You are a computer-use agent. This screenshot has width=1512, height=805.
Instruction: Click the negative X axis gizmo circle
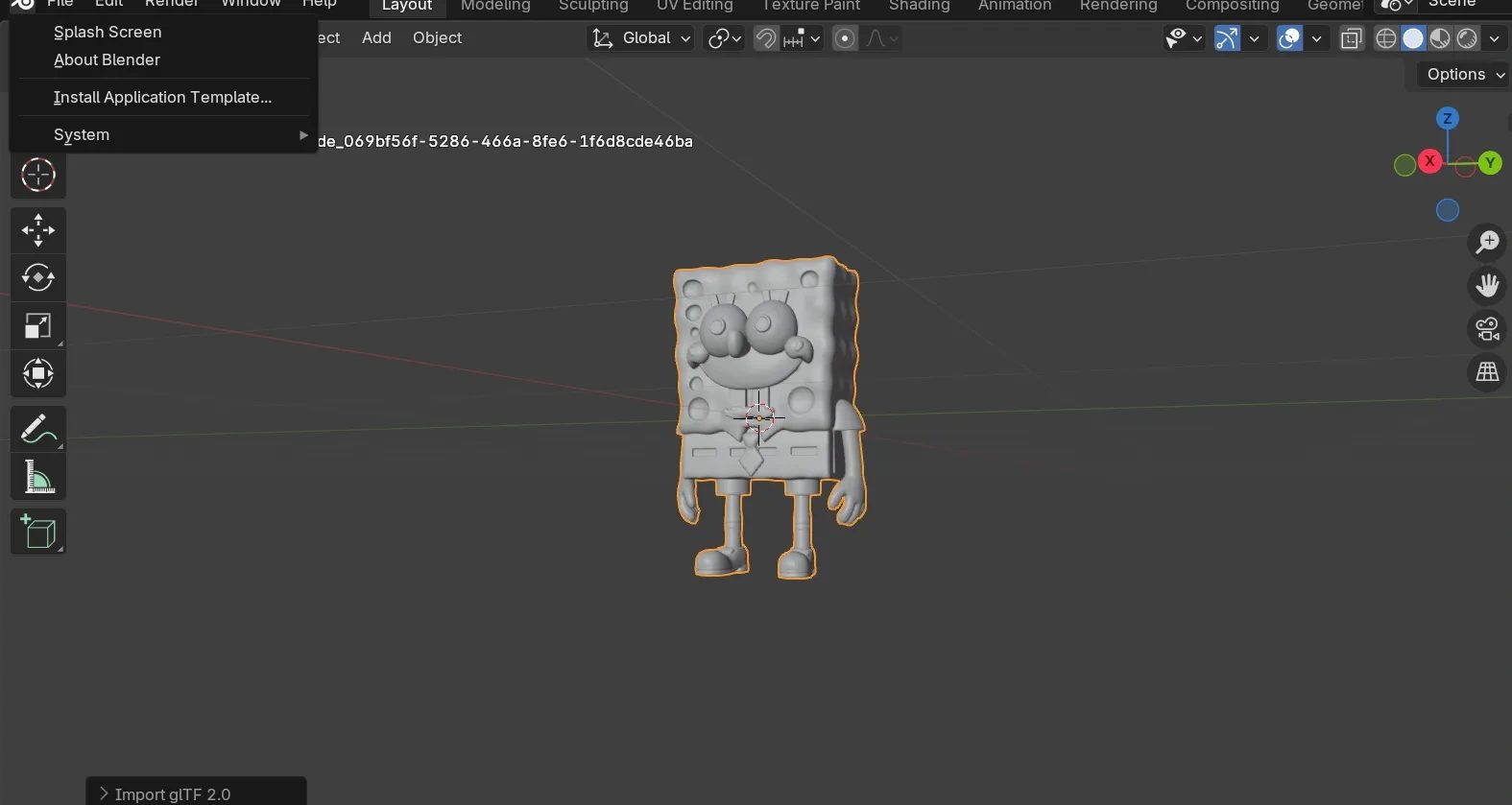tap(1465, 168)
